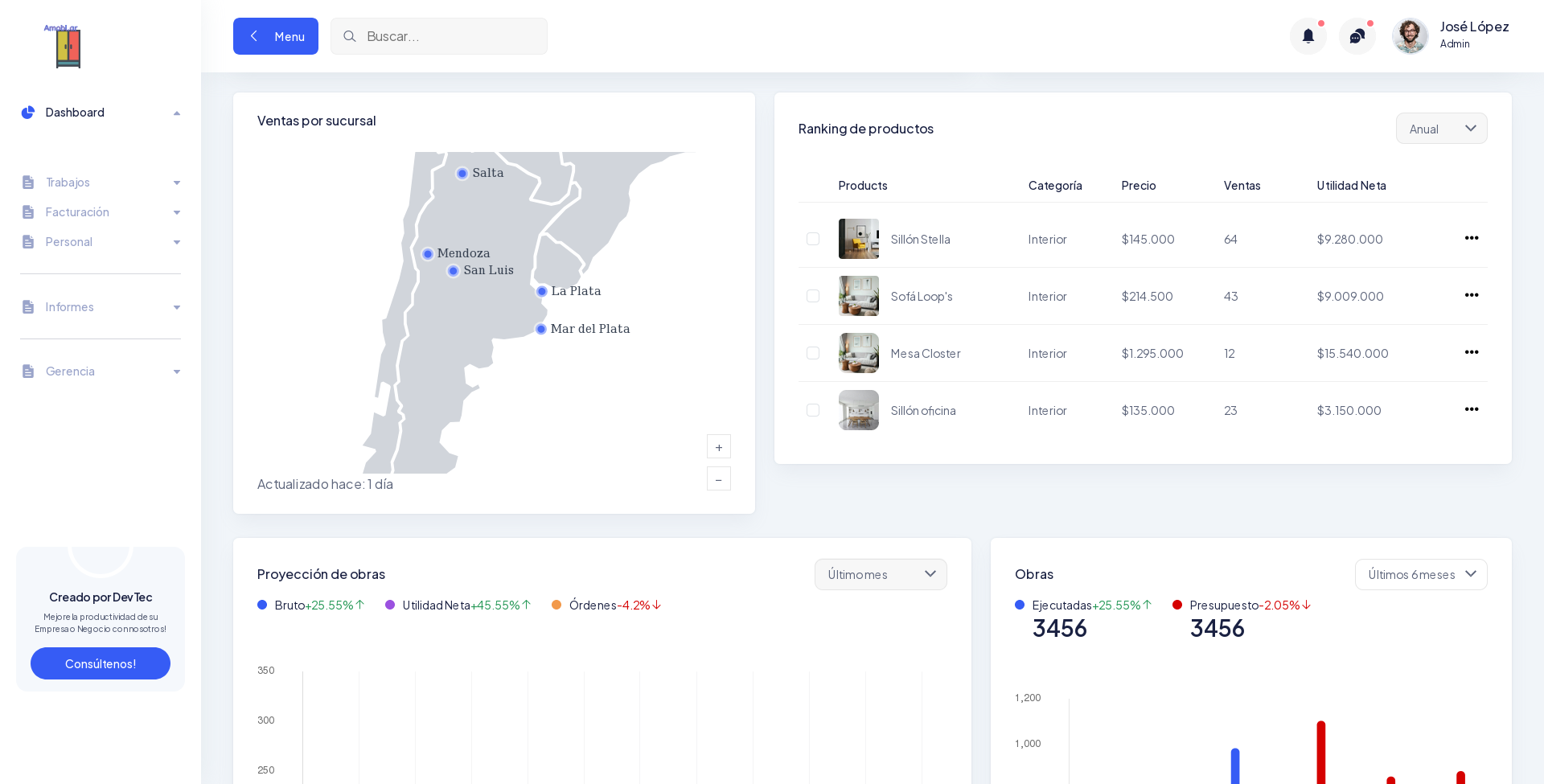Screen dimensions: 1544x784
Task: Tick the Sillón oficina row checkbox
Action: [812, 410]
